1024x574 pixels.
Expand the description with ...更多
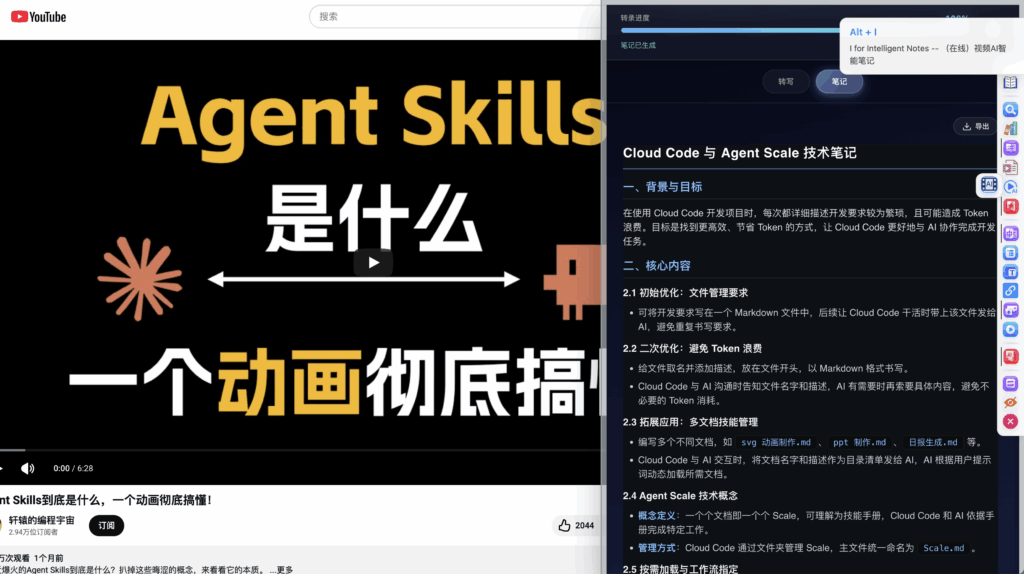[x=282, y=569]
